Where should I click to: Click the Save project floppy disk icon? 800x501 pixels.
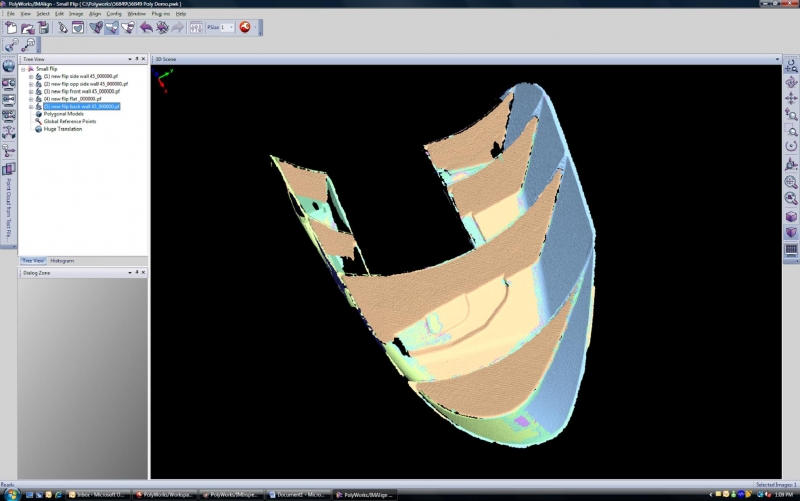click(x=43, y=27)
